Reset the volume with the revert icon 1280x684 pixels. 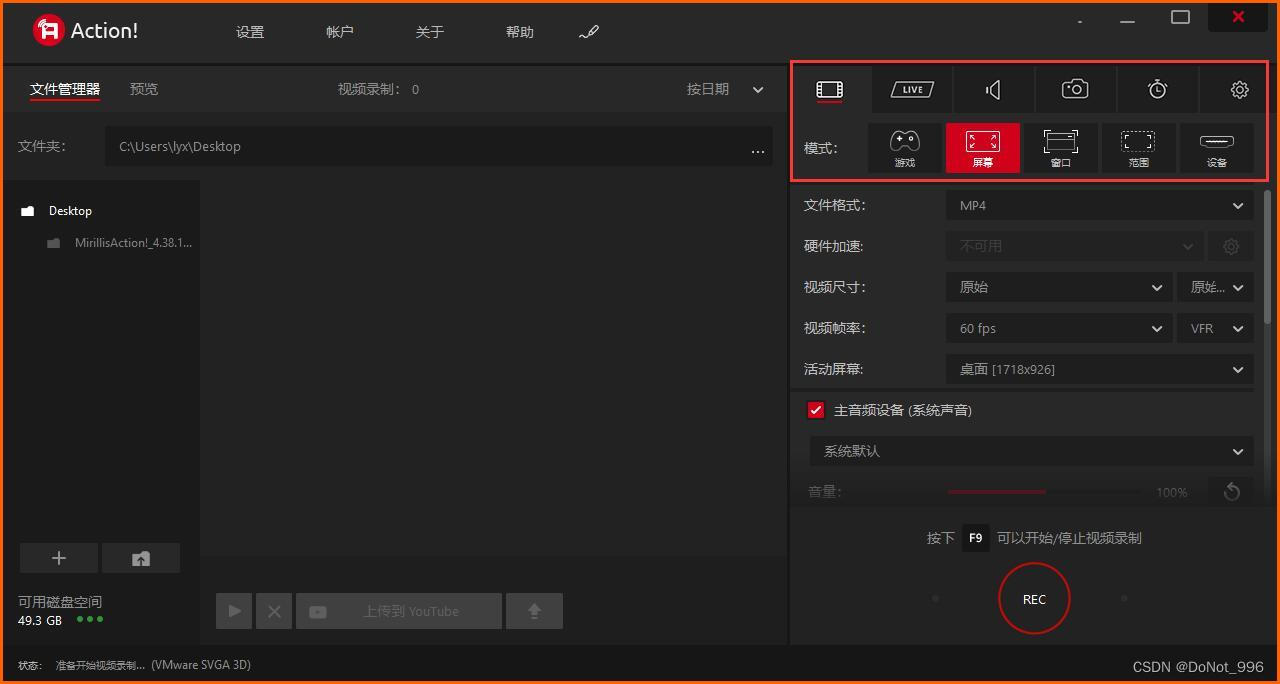tap(1231, 491)
